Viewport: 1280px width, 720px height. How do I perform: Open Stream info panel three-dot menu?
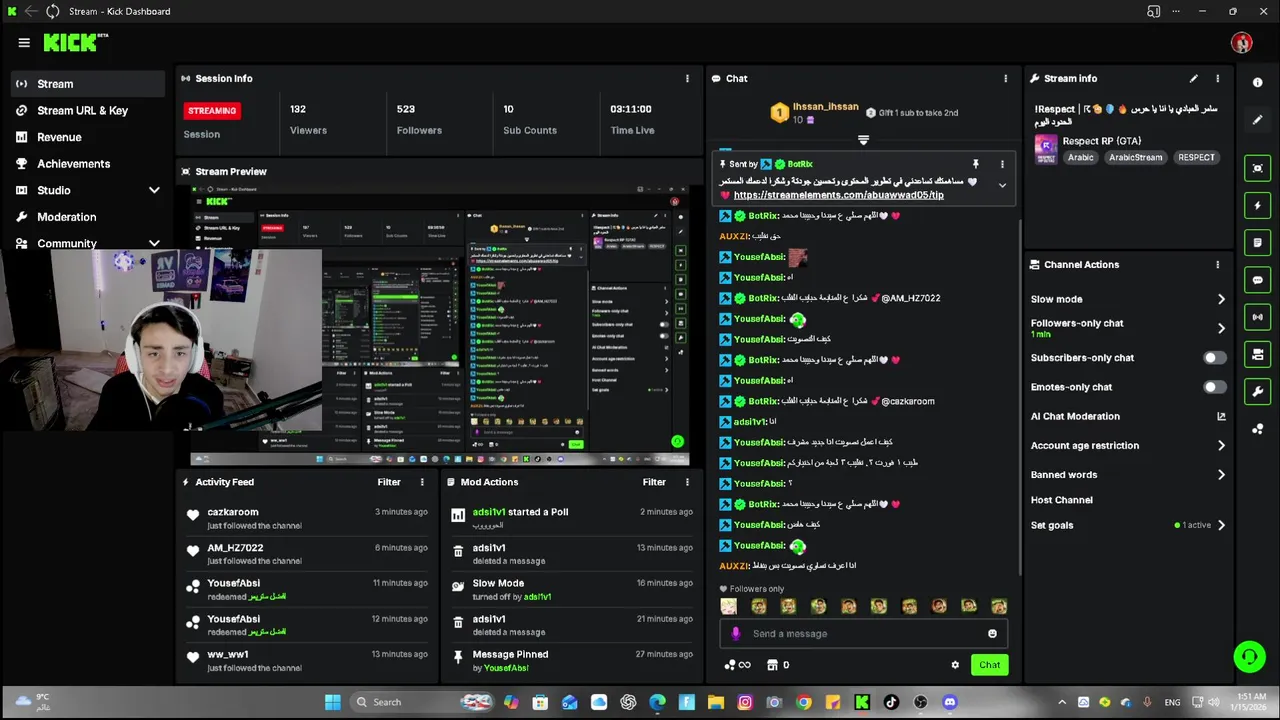coord(1217,78)
